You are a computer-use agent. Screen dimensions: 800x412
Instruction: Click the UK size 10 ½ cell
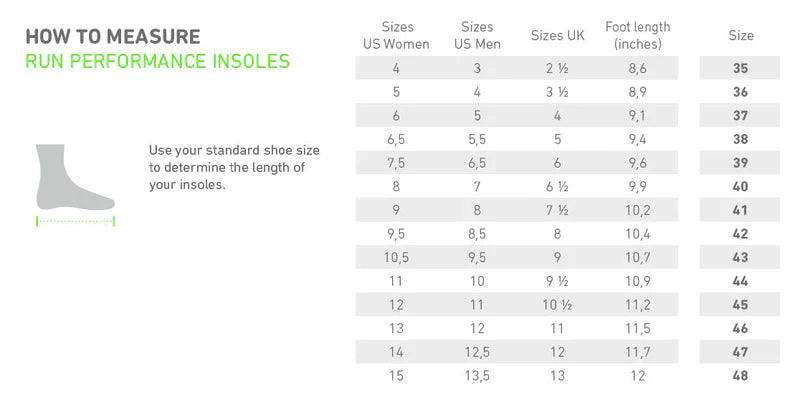557,304
